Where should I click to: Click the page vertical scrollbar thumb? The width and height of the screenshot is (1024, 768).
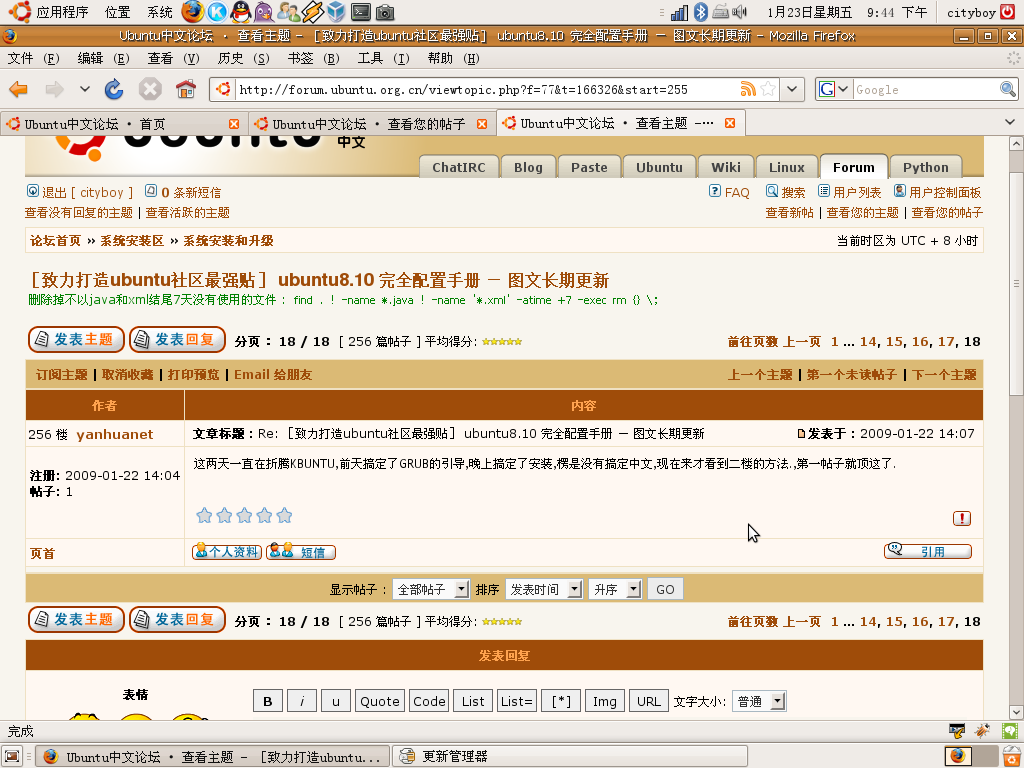click(1016, 283)
